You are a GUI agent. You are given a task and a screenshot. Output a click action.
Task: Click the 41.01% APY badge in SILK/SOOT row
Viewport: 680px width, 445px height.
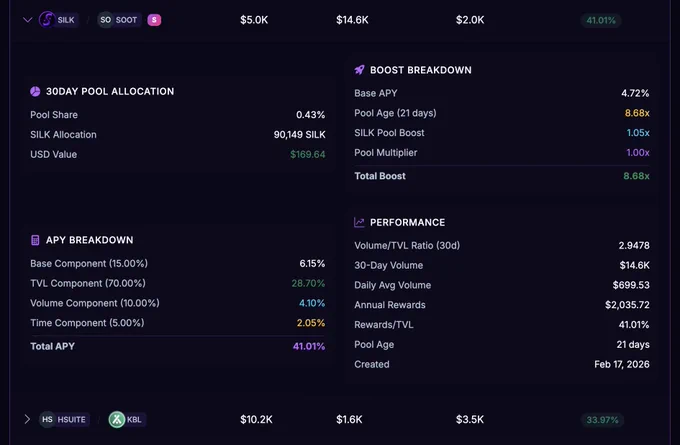(601, 20)
